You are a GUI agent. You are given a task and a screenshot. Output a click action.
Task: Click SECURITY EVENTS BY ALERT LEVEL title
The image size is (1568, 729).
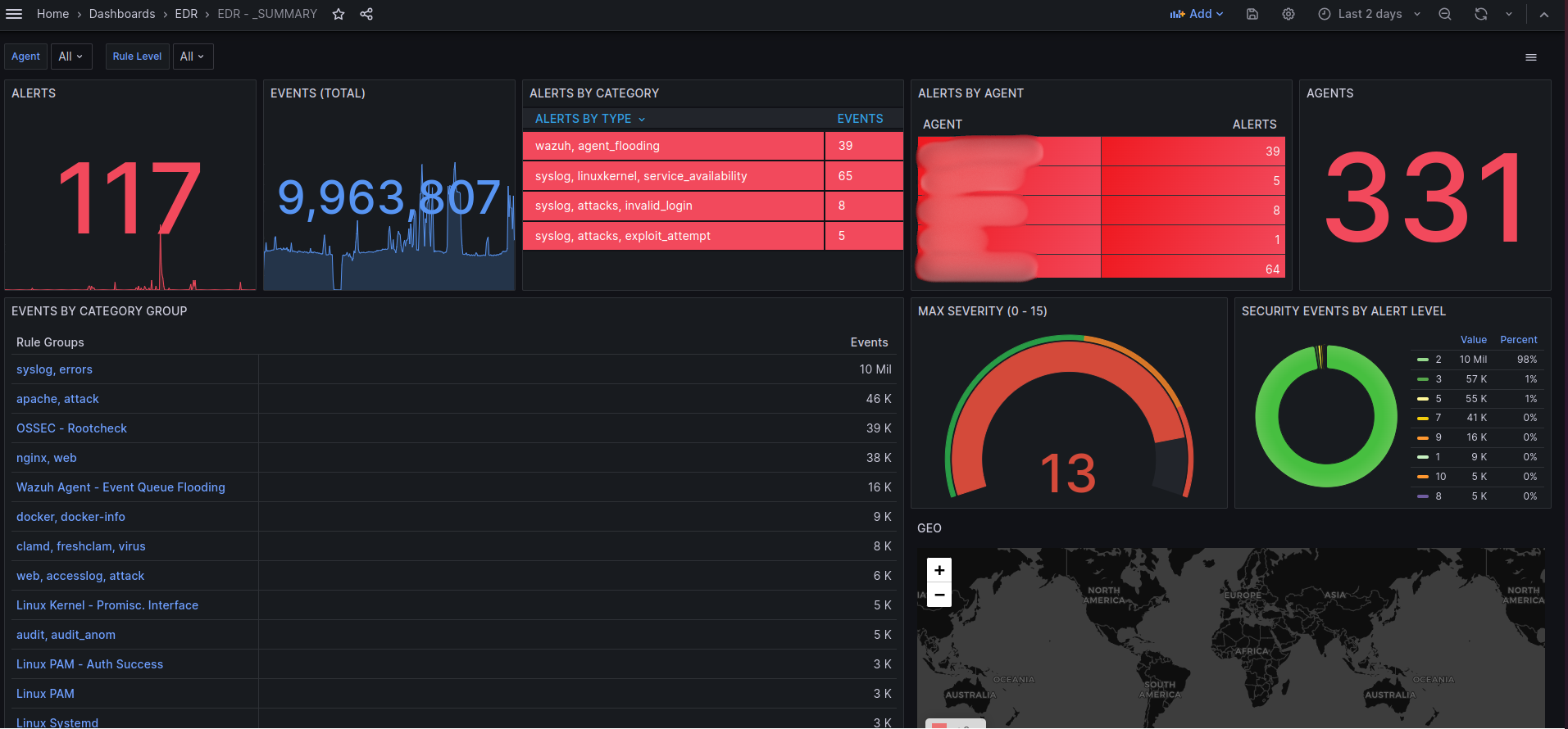click(x=1343, y=311)
